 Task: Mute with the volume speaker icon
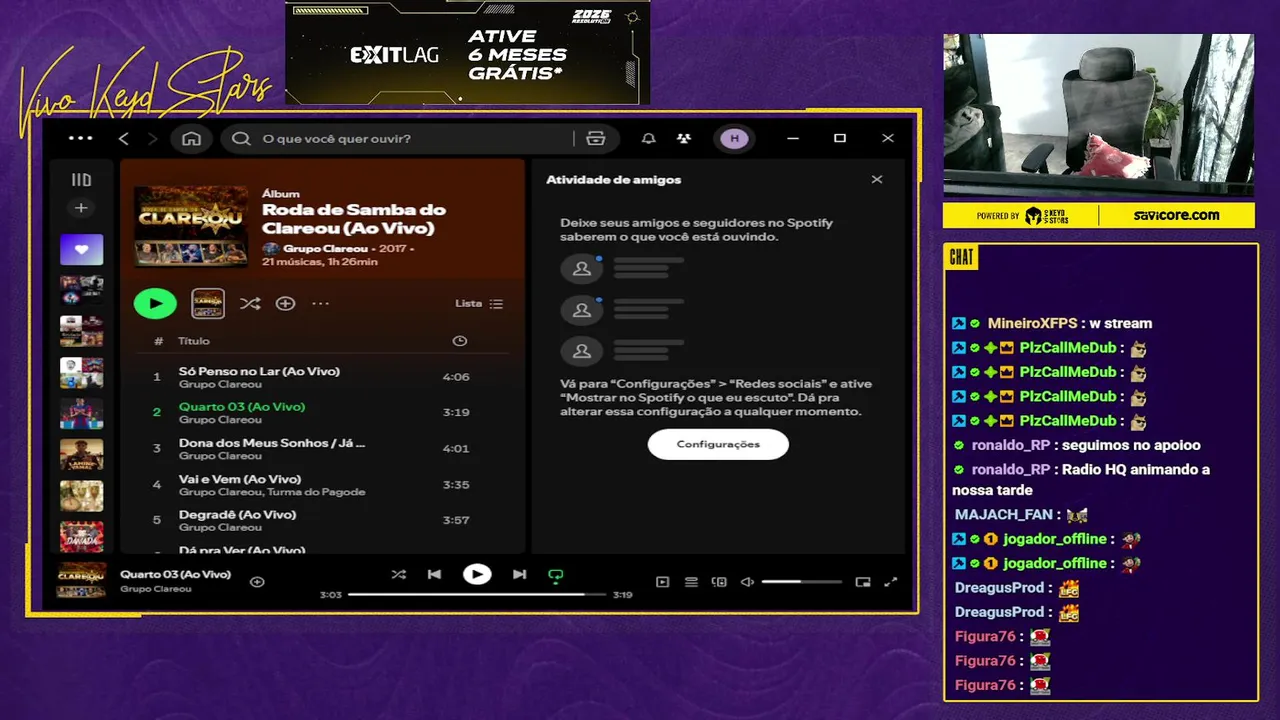pos(747,582)
